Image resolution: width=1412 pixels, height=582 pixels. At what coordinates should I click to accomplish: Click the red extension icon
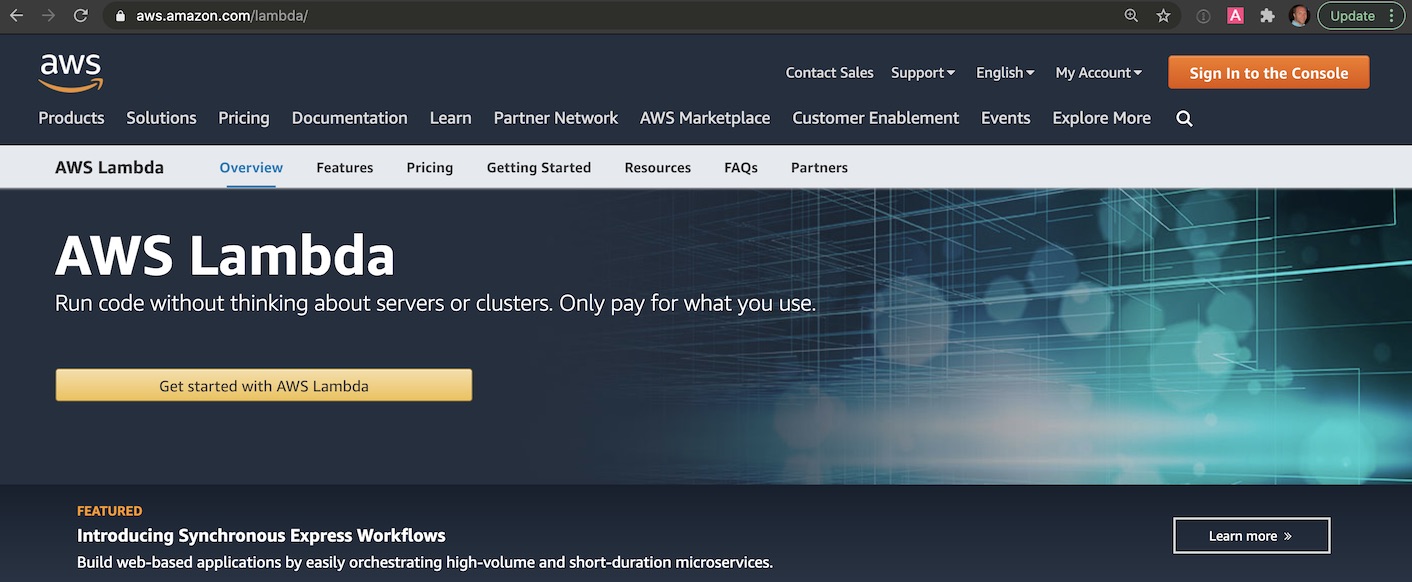pos(1235,15)
